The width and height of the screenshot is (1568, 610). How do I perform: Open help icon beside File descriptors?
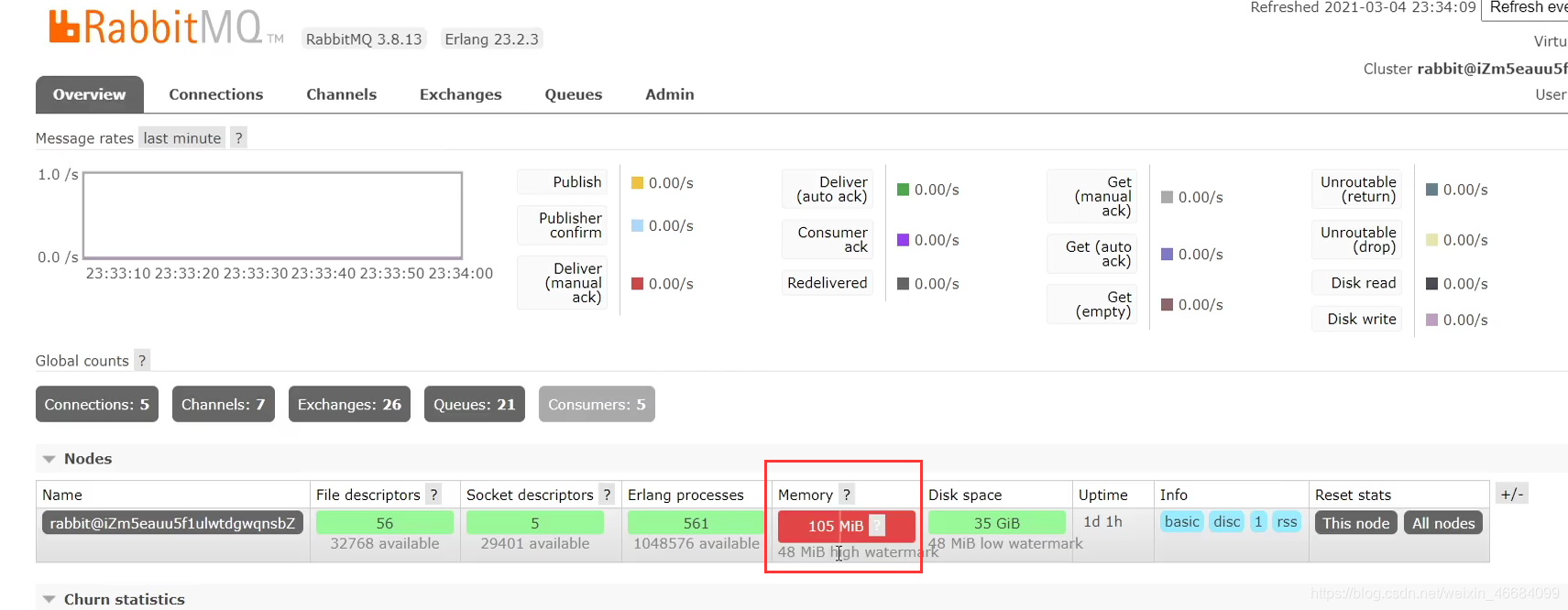coord(434,495)
